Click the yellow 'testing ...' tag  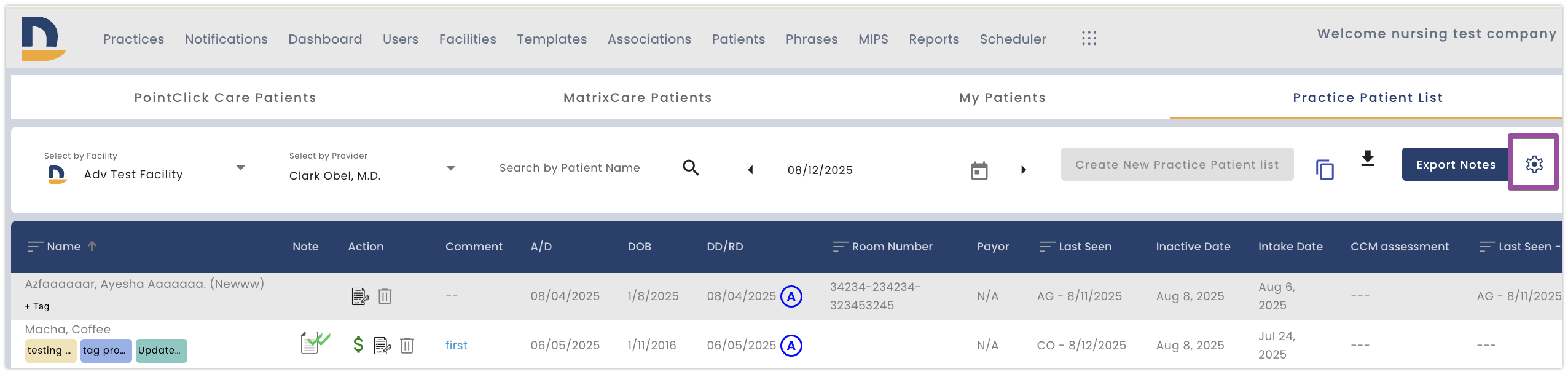[50, 351]
